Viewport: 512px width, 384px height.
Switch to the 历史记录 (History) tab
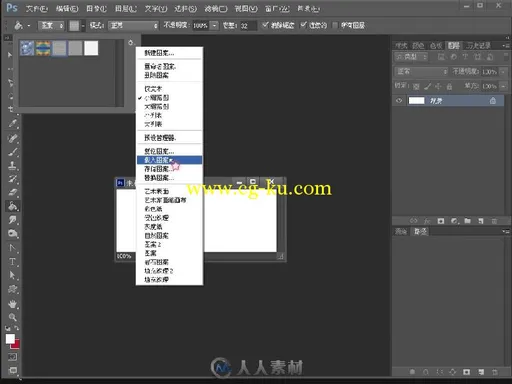478,46
